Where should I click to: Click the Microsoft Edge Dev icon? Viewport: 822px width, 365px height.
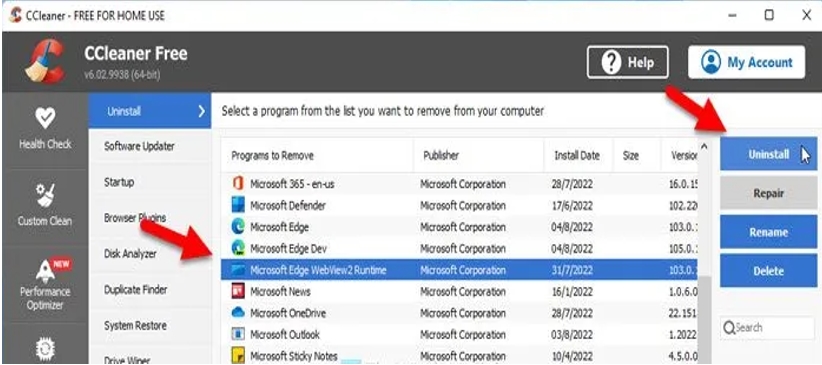coord(238,248)
